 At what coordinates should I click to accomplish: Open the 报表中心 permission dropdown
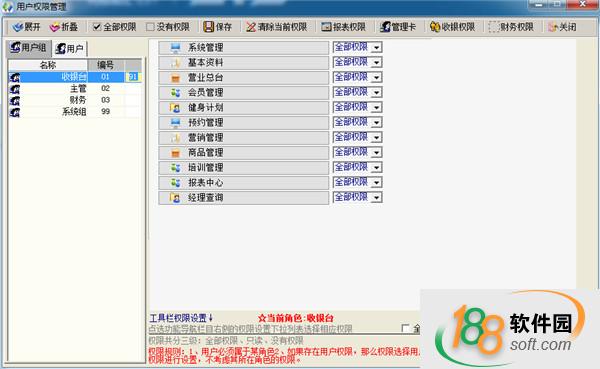pos(377,183)
